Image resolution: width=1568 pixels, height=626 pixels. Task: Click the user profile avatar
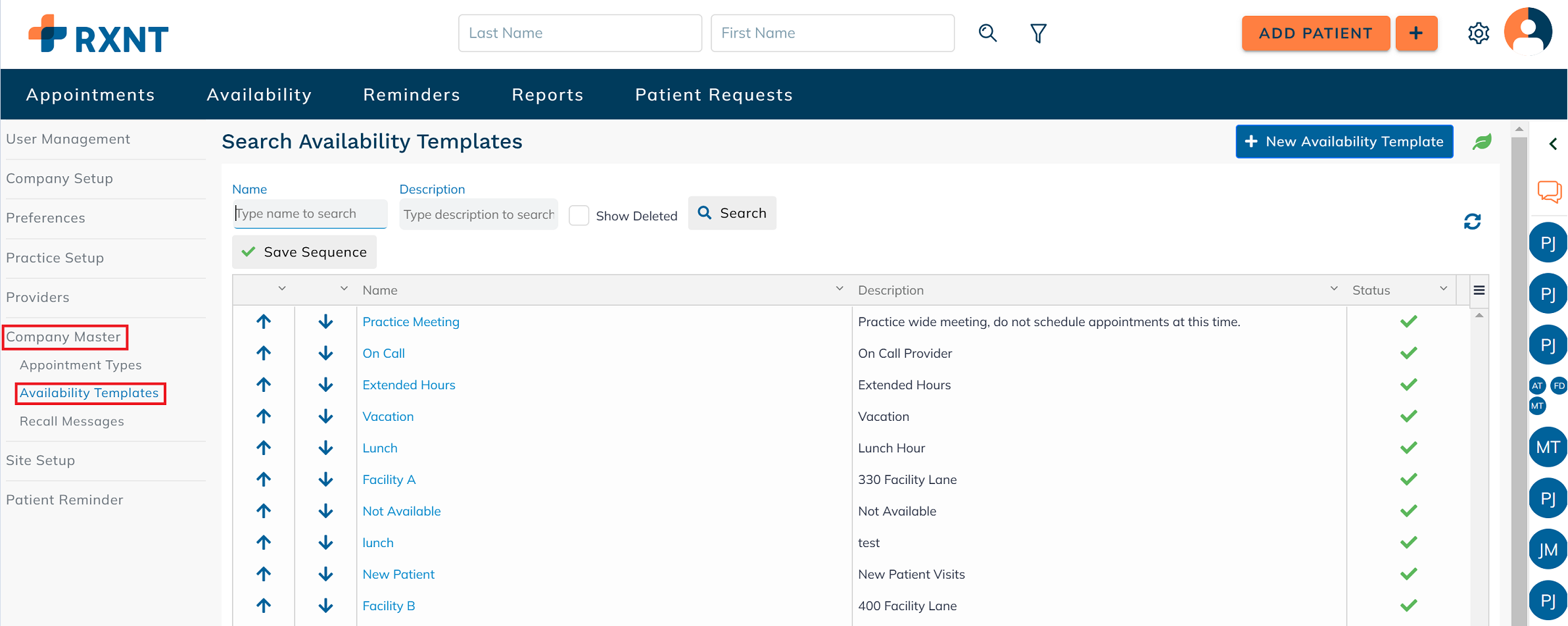(1528, 32)
